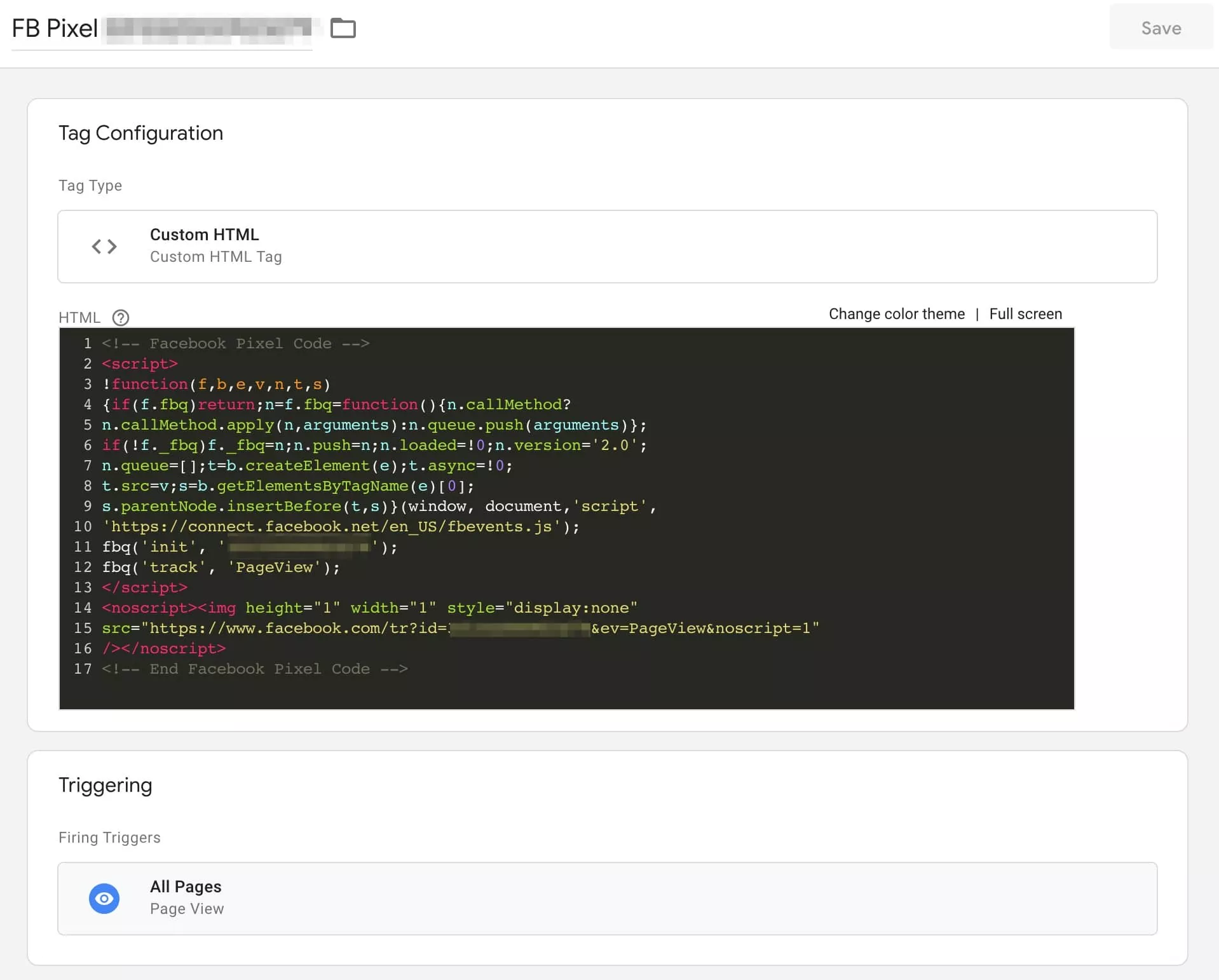Viewport: 1219px width, 980px height.
Task: Click the opening script tag on line 2
Action: pos(140,364)
